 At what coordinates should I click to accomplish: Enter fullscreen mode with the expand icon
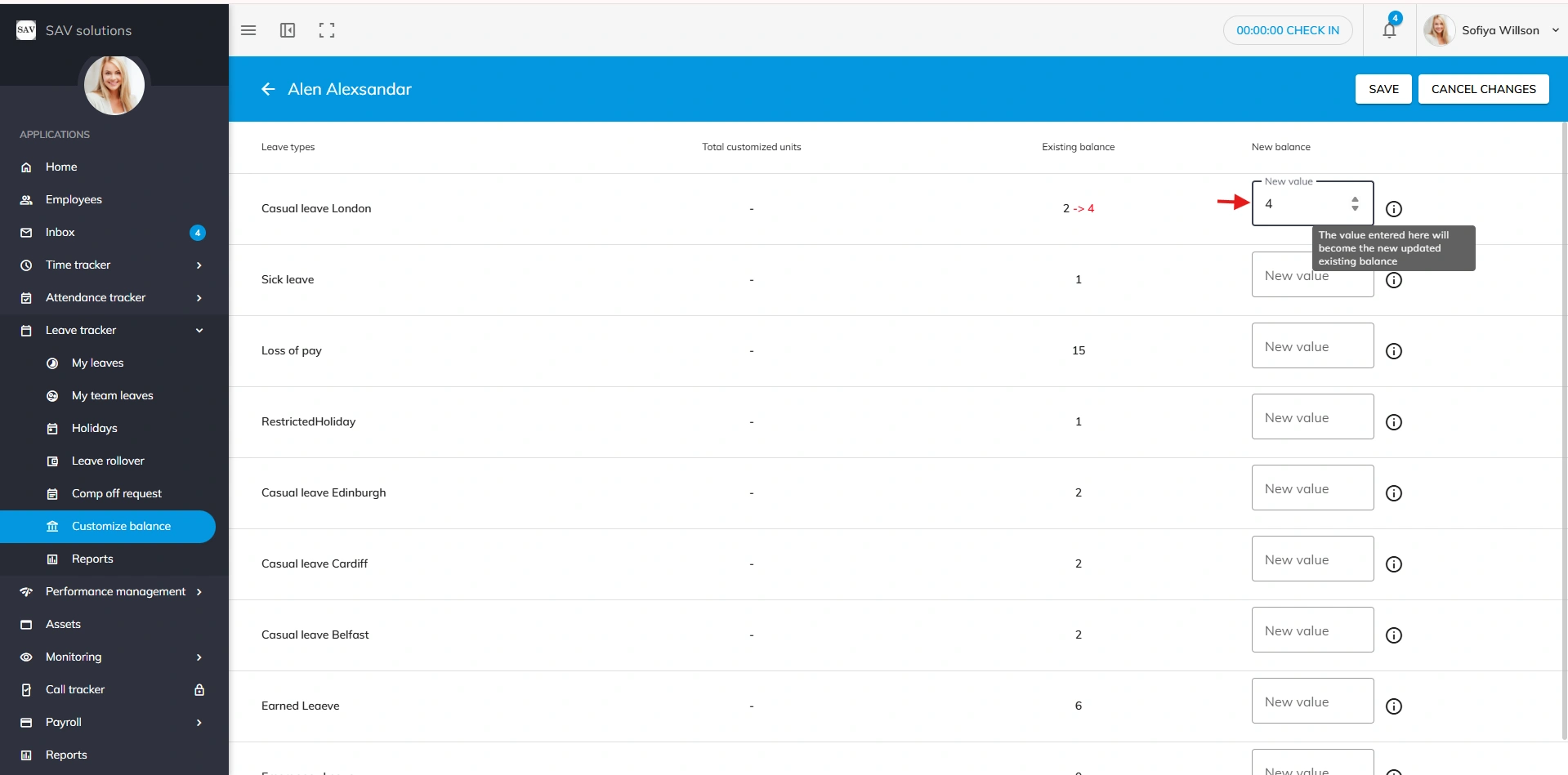(x=327, y=30)
